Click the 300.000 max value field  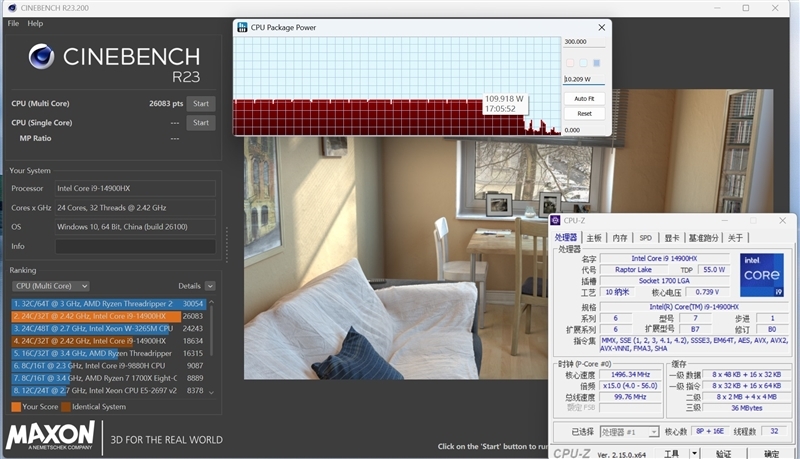pos(584,42)
